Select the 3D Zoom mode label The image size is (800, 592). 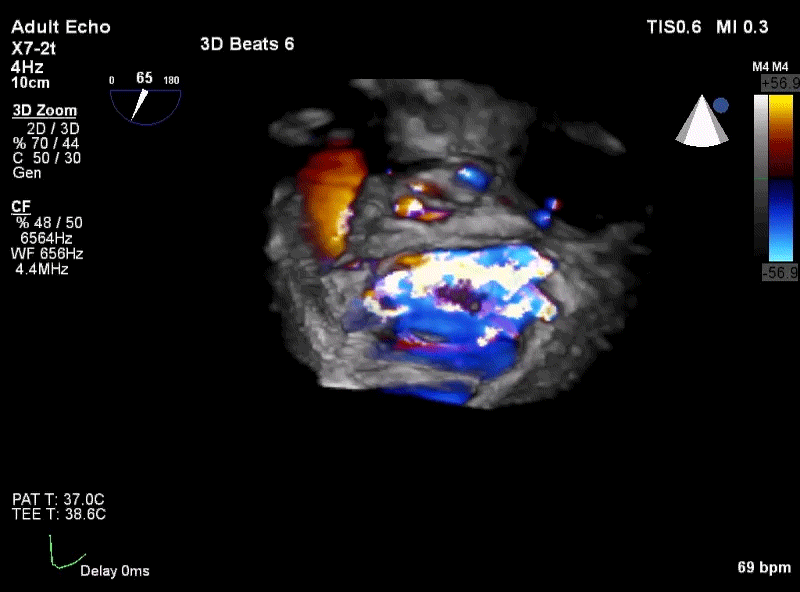[x=44, y=110]
